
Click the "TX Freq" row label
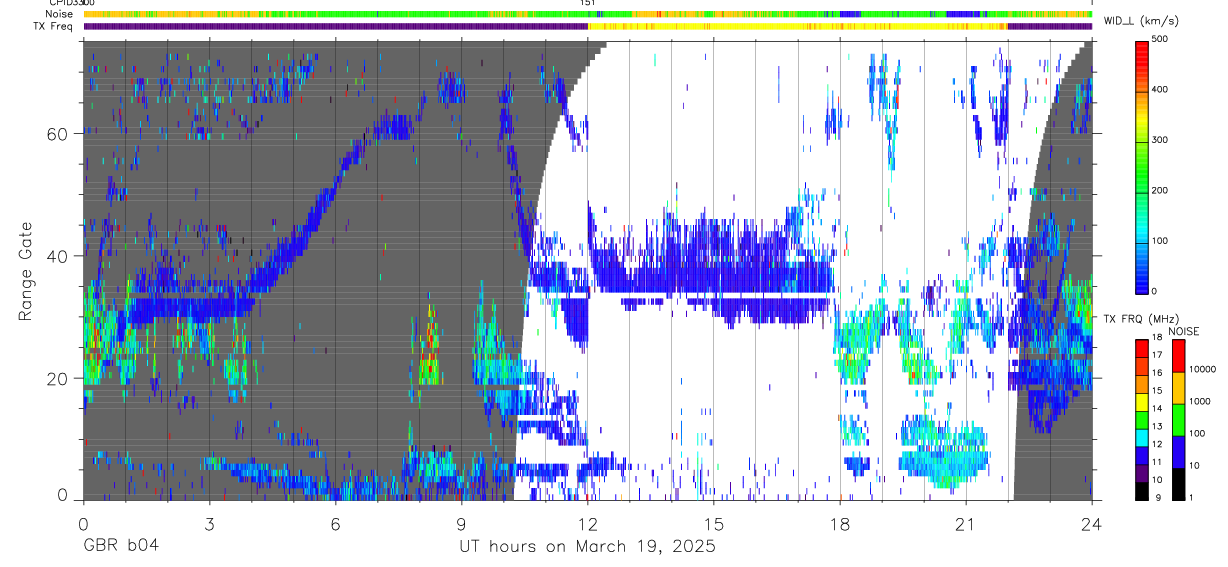coord(54,26)
